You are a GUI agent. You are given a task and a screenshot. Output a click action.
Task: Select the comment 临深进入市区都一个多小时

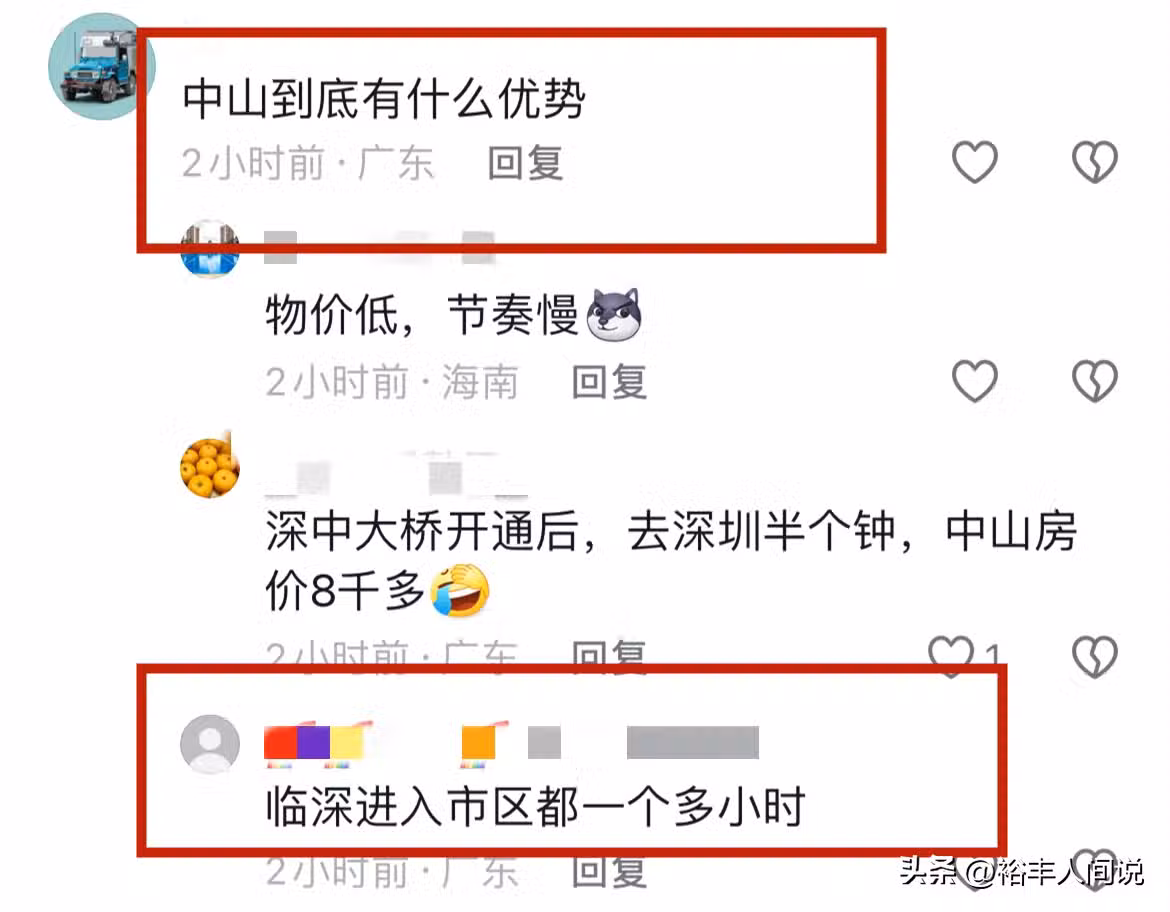(536, 807)
